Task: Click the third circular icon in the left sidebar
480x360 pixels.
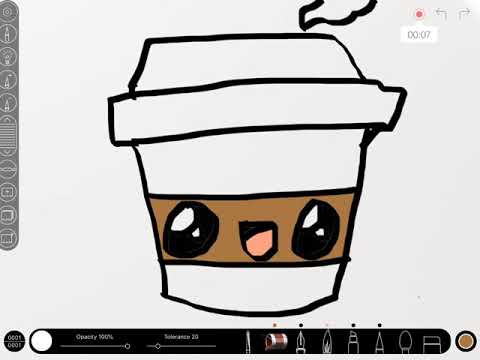Action: pyautogui.click(x=7, y=57)
